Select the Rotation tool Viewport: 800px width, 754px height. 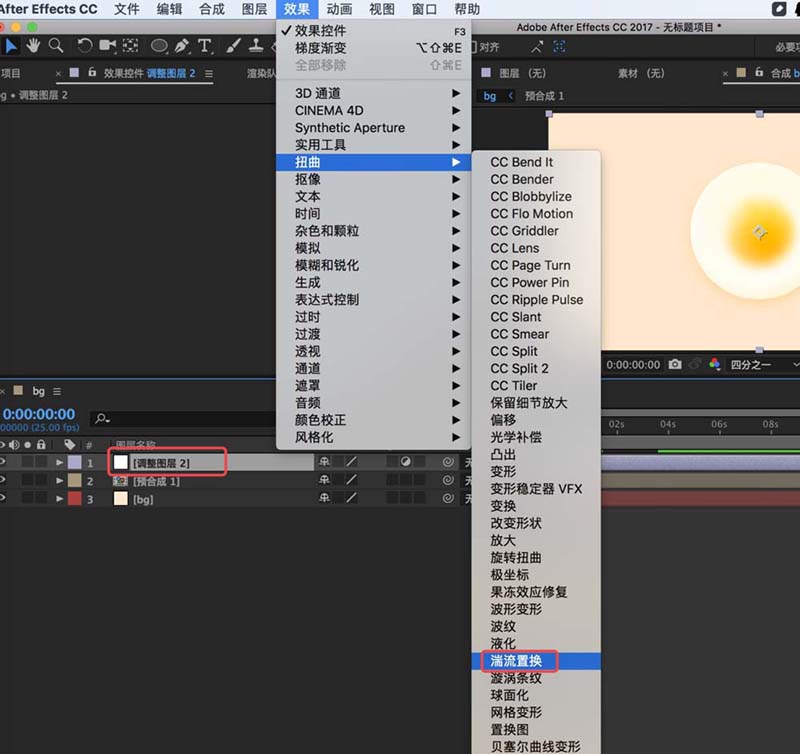click(x=84, y=46)
